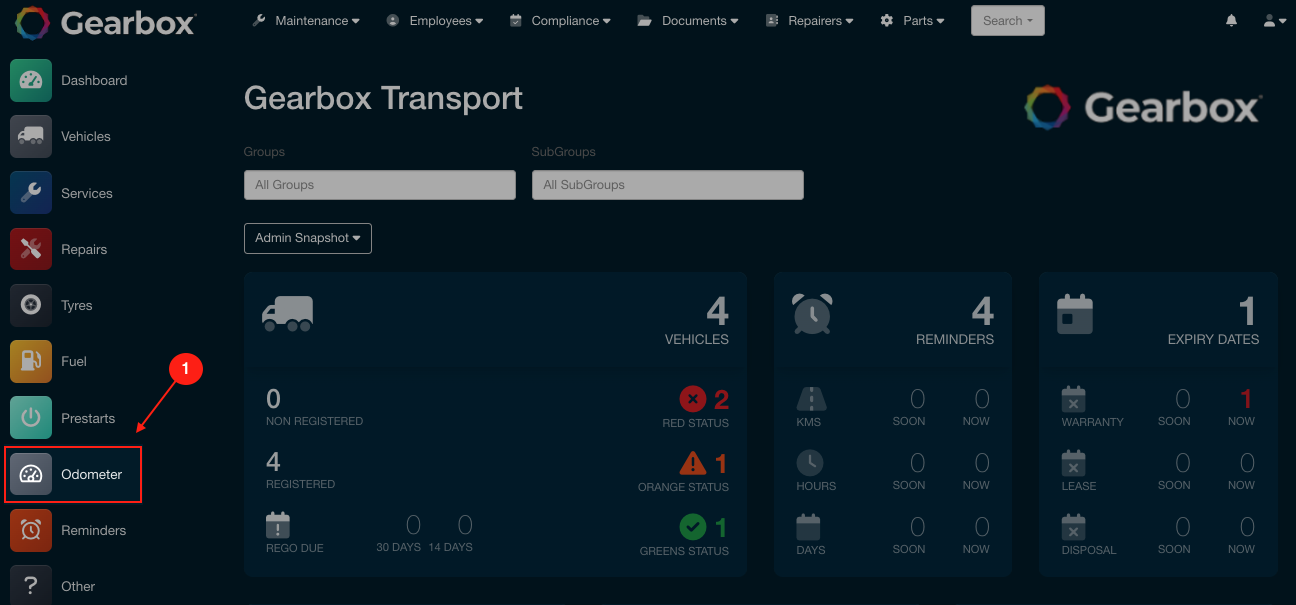The width and height of the screenshot is (1296, 605).
Task: Click the orange status warning triangle icon
Action: (693, 463)
